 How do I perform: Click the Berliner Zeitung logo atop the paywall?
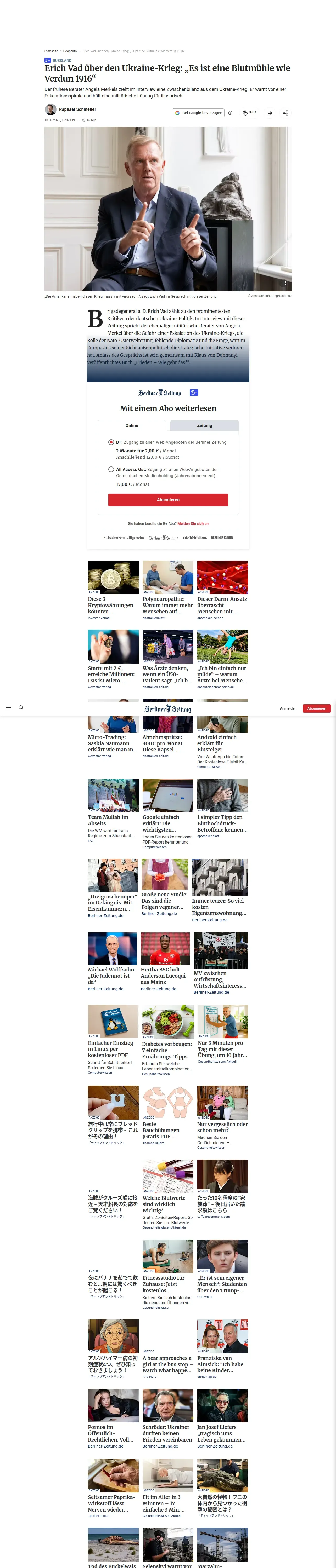[160, 393]
